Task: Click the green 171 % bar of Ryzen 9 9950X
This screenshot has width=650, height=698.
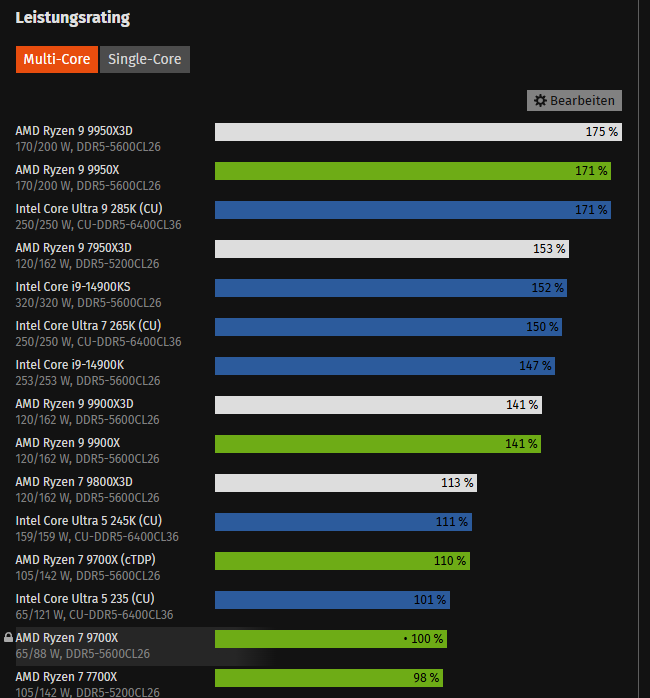Action: (x=413, y=171)
